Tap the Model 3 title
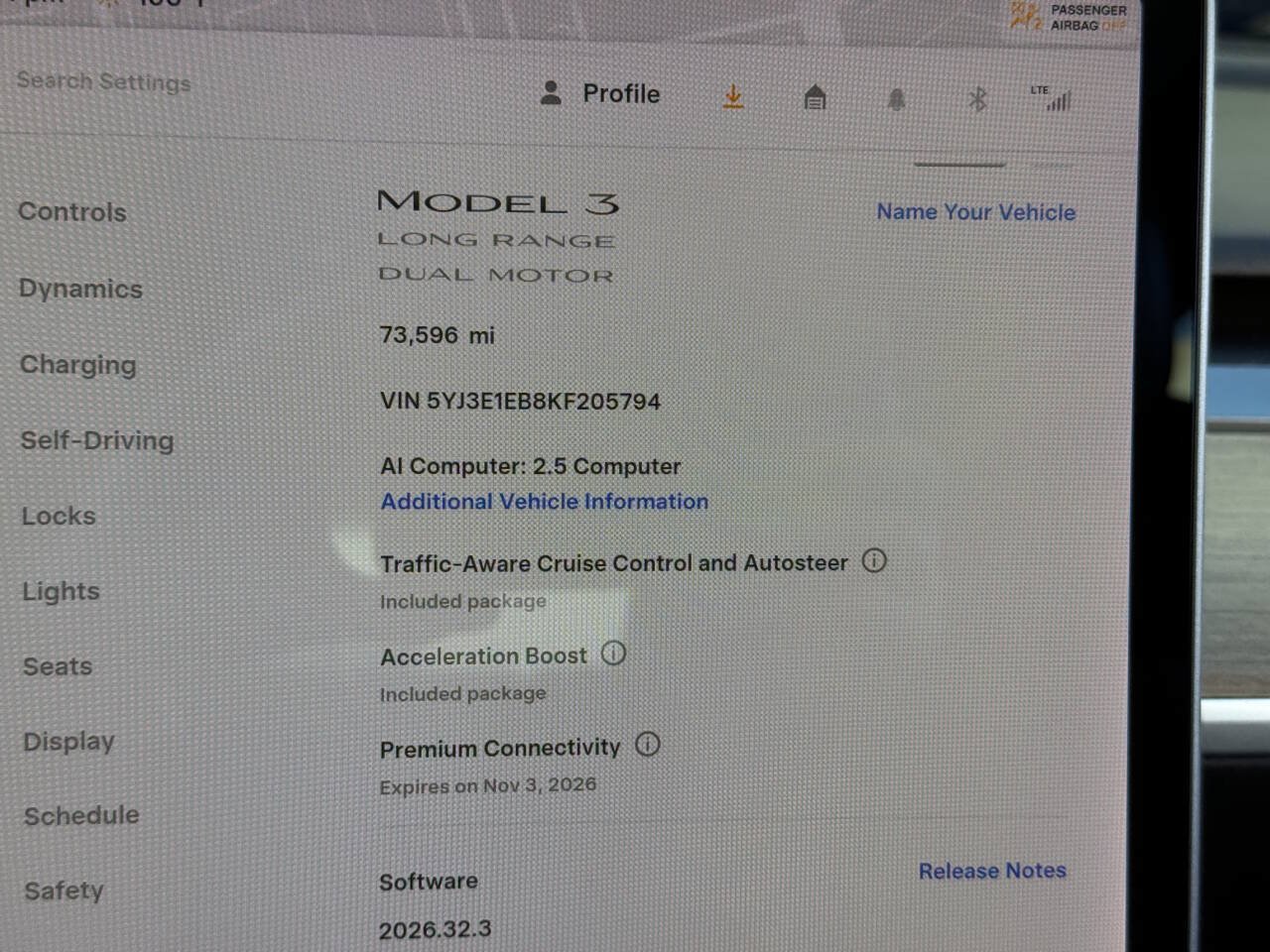Screen dimensions: 1270x952 498,203
